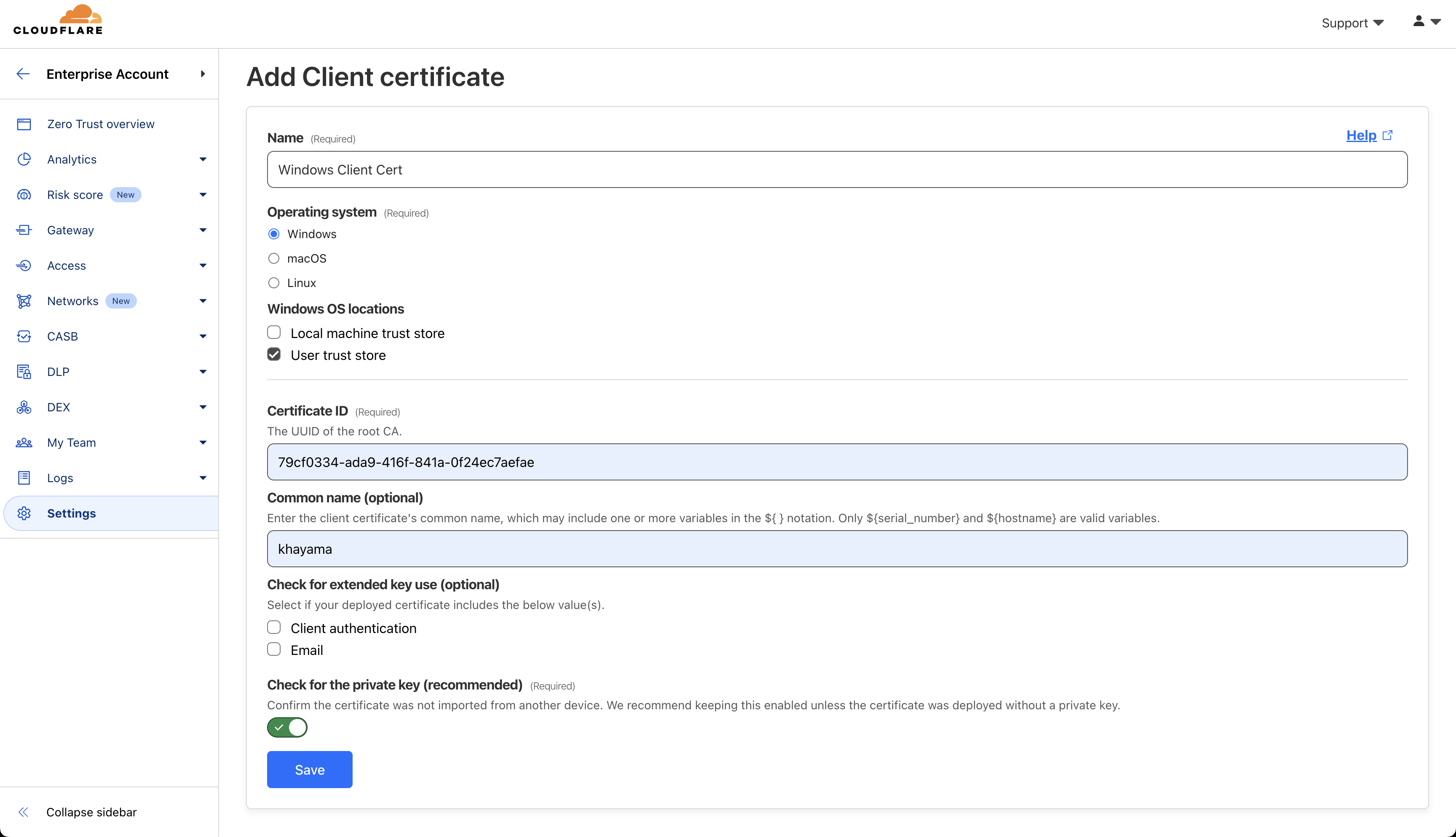Click the DLP shield icon
This screenshot has width=1456, height=837.
[x=24, y=371]
